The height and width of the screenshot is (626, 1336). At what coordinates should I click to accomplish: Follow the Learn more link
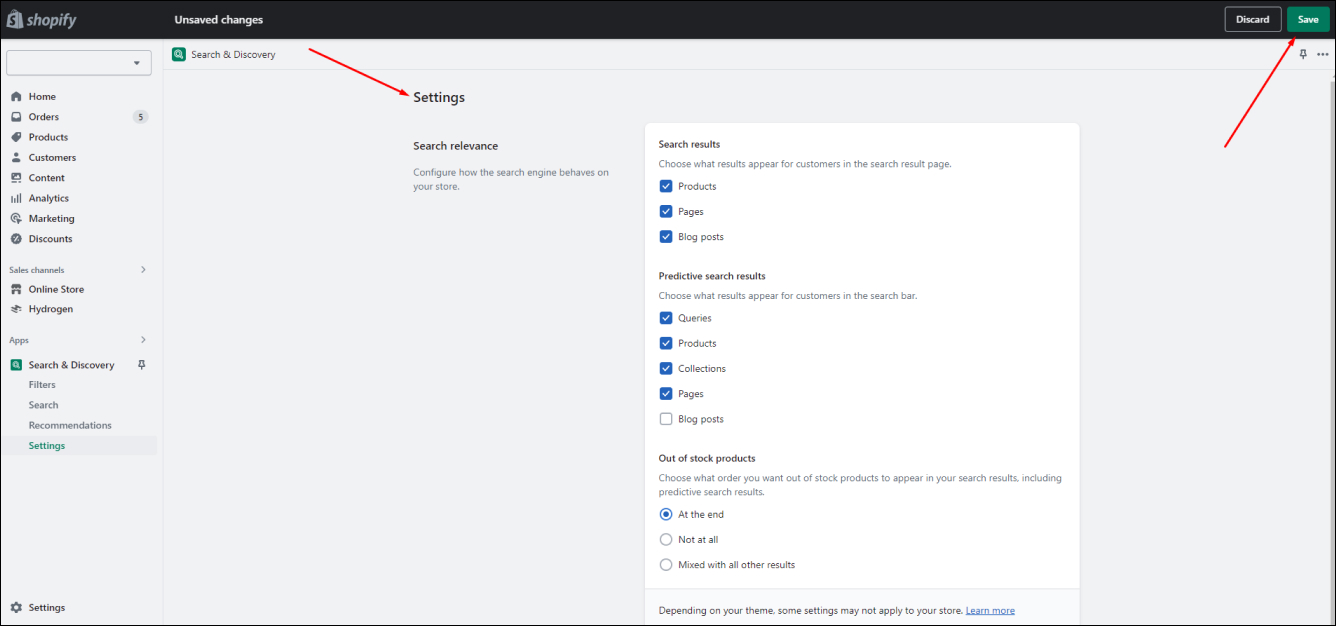point(990,610)
